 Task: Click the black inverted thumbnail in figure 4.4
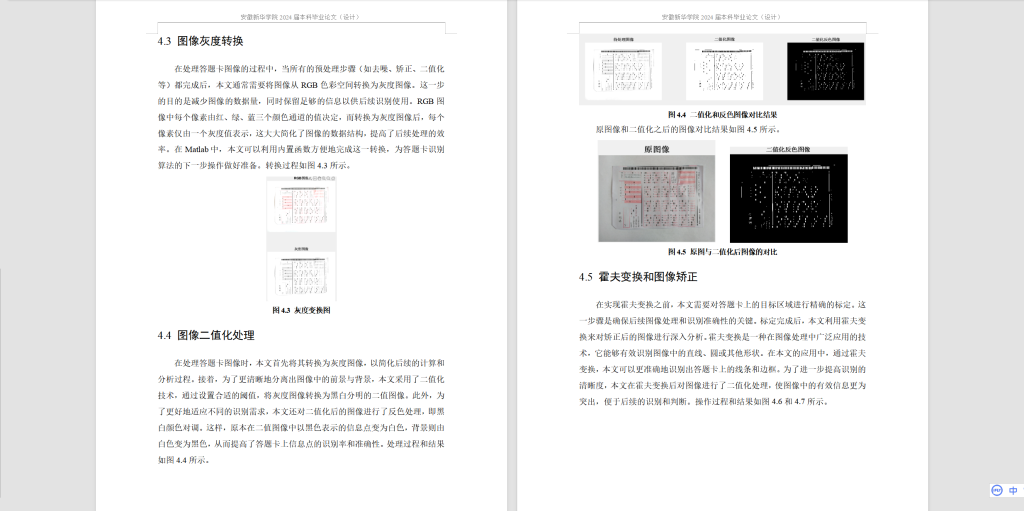click(x=825, y=71)
